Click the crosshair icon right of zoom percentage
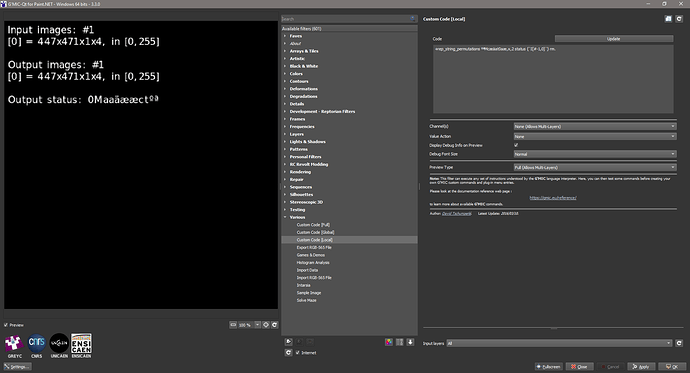Image resolution: width=690 pixels, height=373 pixels. pyautogui.click(x=266, y=325)
